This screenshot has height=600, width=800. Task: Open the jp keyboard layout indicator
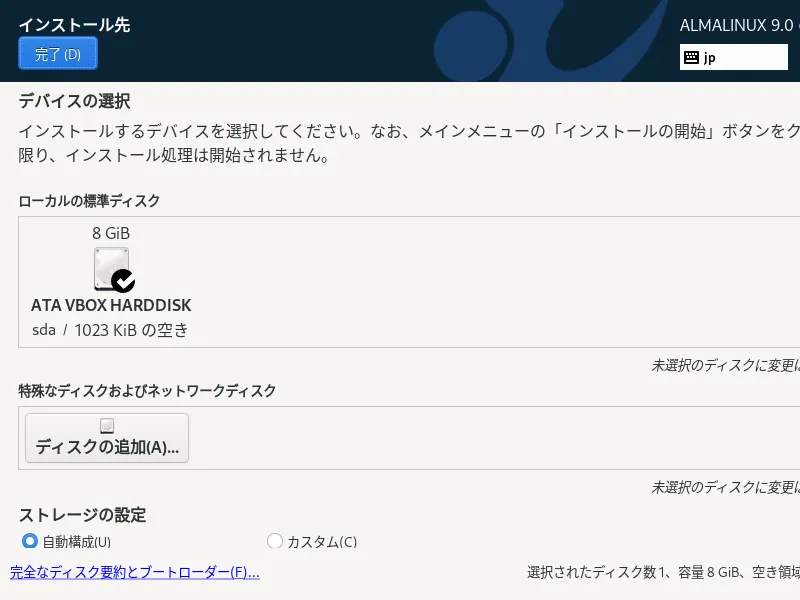coord(734,57)
